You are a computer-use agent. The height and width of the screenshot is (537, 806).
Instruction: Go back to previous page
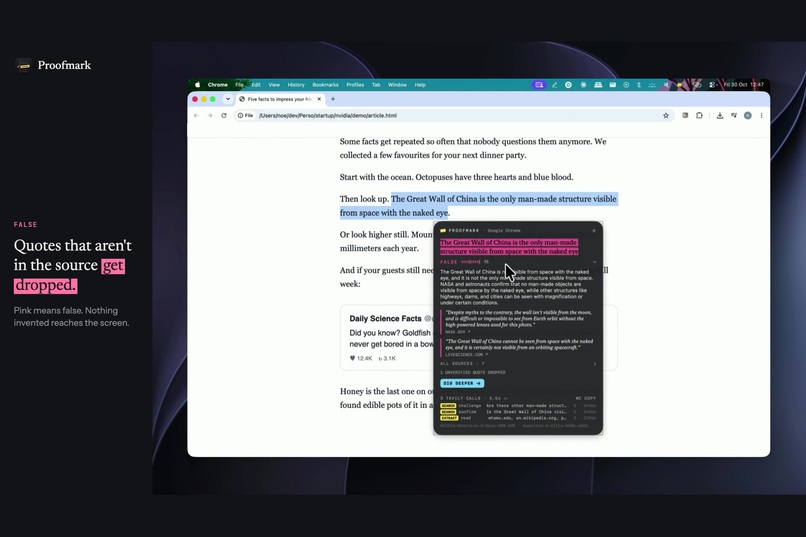[x=196, y=116]
